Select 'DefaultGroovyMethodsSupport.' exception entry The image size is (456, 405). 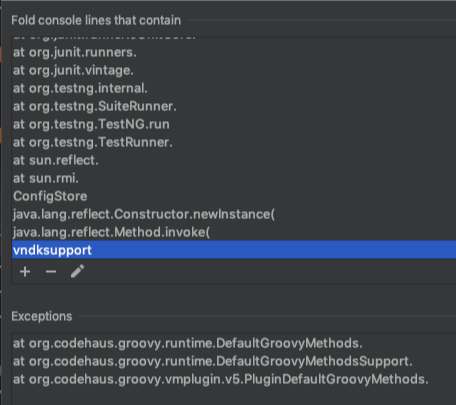[234, 361]
